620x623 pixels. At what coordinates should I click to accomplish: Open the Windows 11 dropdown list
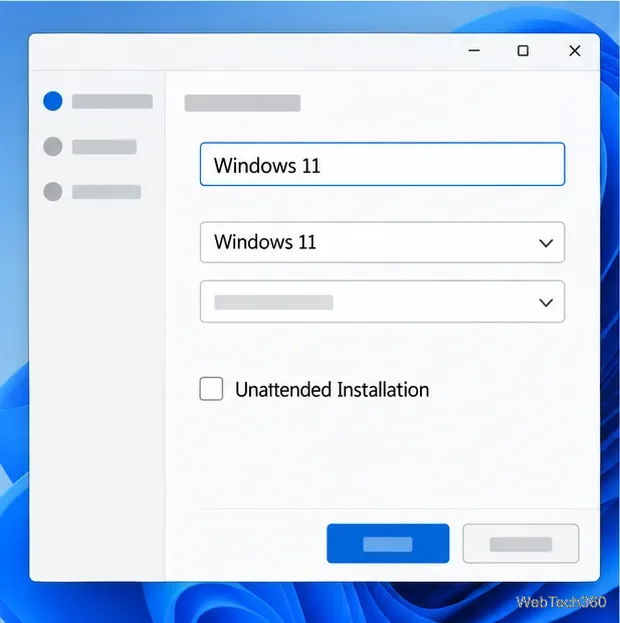(382, 242)
